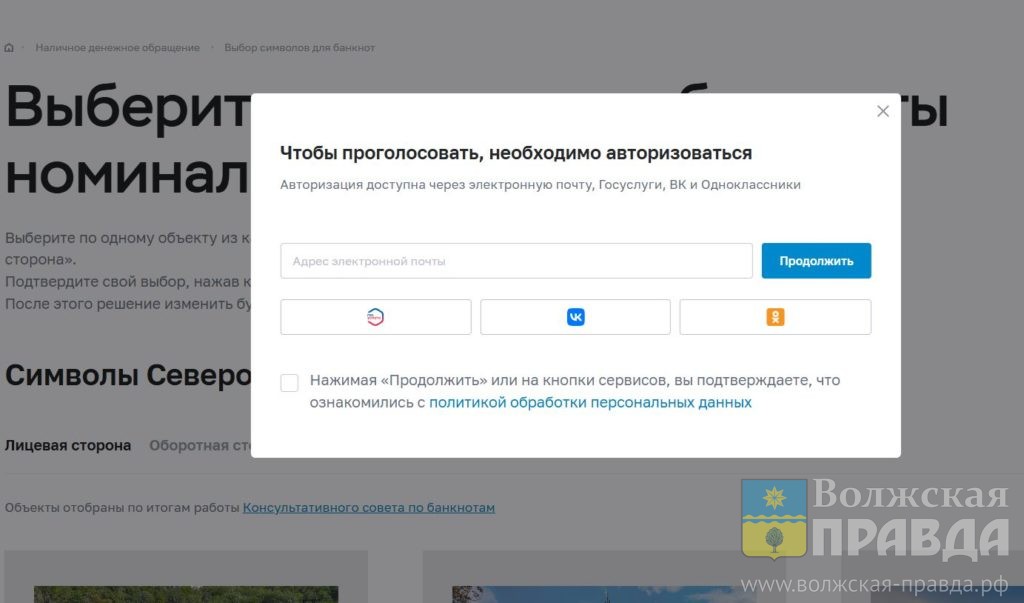Click the «Чтобы проголосовать» dialog heading
Screen dimensions: 1024x603
[515, 153]
